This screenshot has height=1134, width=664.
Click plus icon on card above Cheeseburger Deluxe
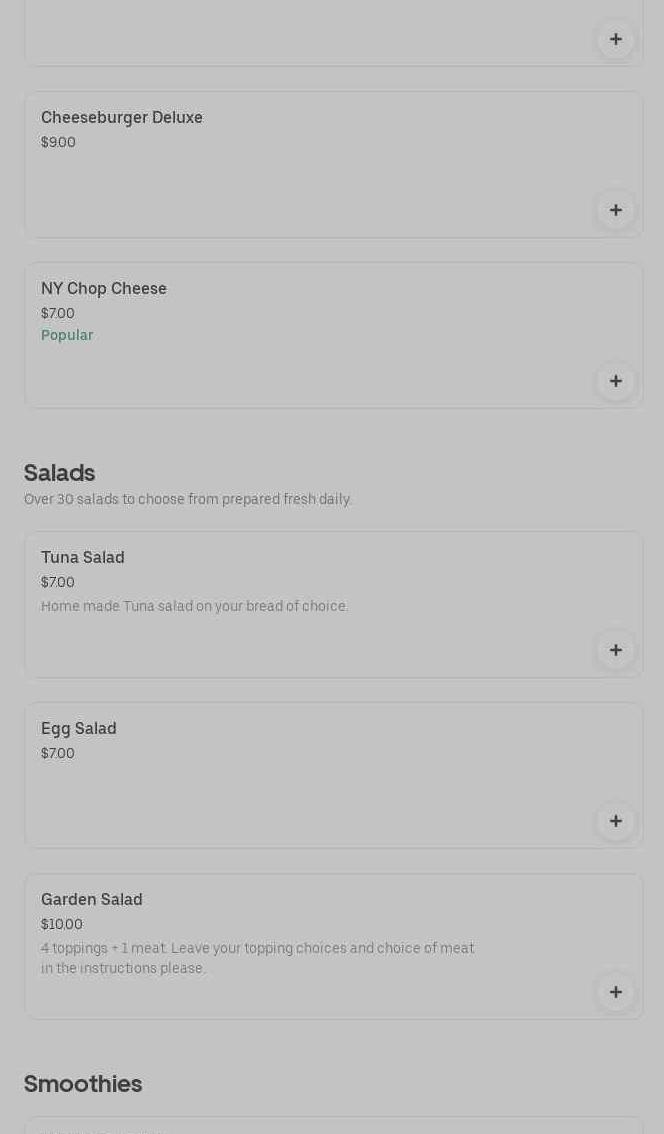tap(616, 39)
